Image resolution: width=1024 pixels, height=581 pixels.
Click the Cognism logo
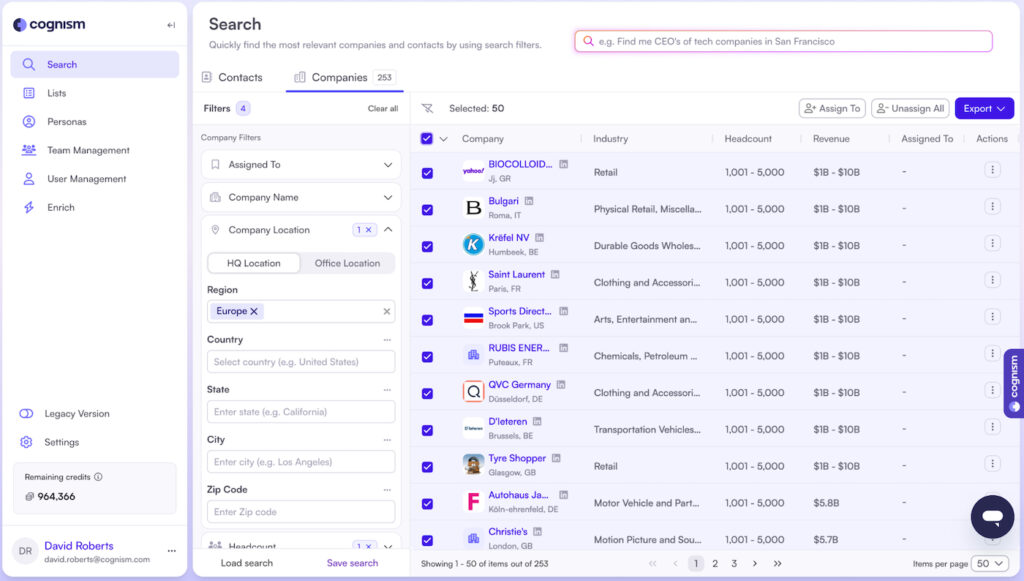point(50,24)
